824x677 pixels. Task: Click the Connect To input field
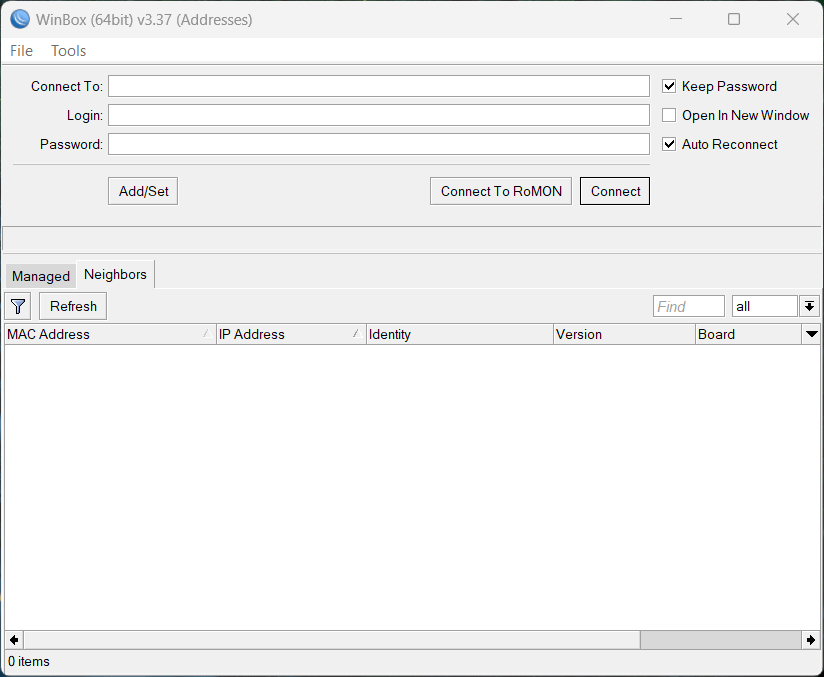pos(379,86)
